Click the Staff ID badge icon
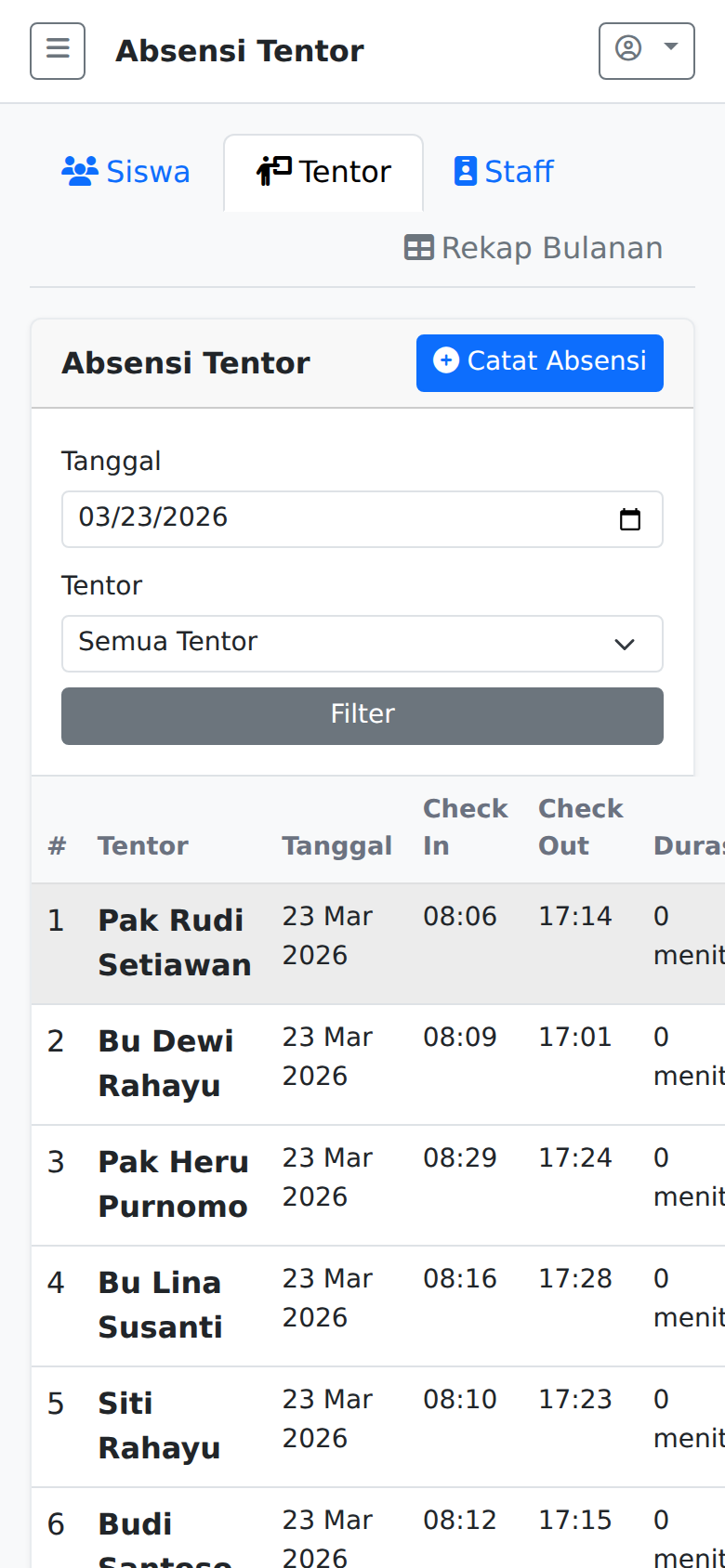 (x=465, y=171)
